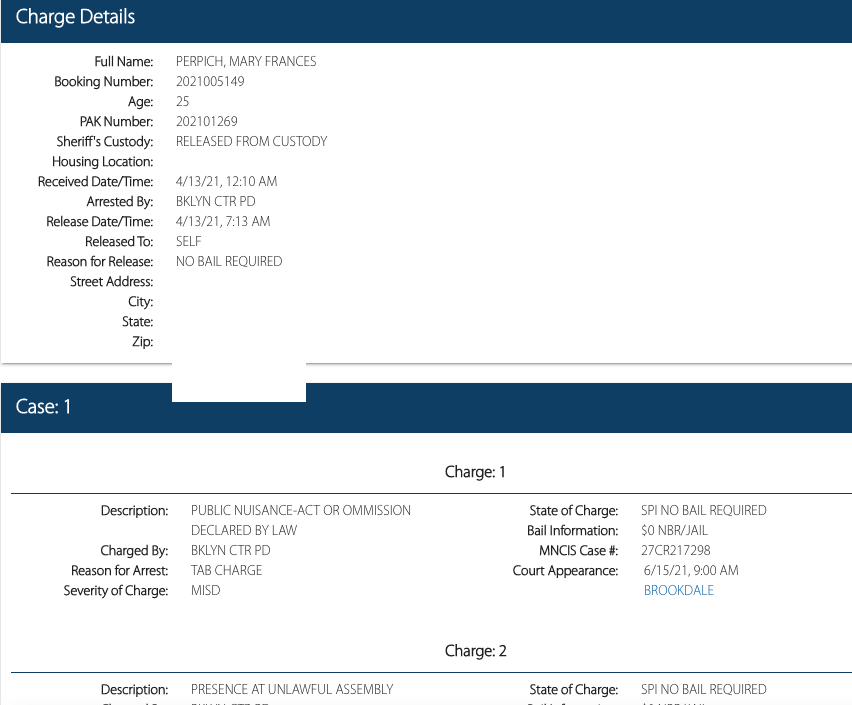Click the Charge: 2 heading

pyautogui.click(x=475, y=651)
